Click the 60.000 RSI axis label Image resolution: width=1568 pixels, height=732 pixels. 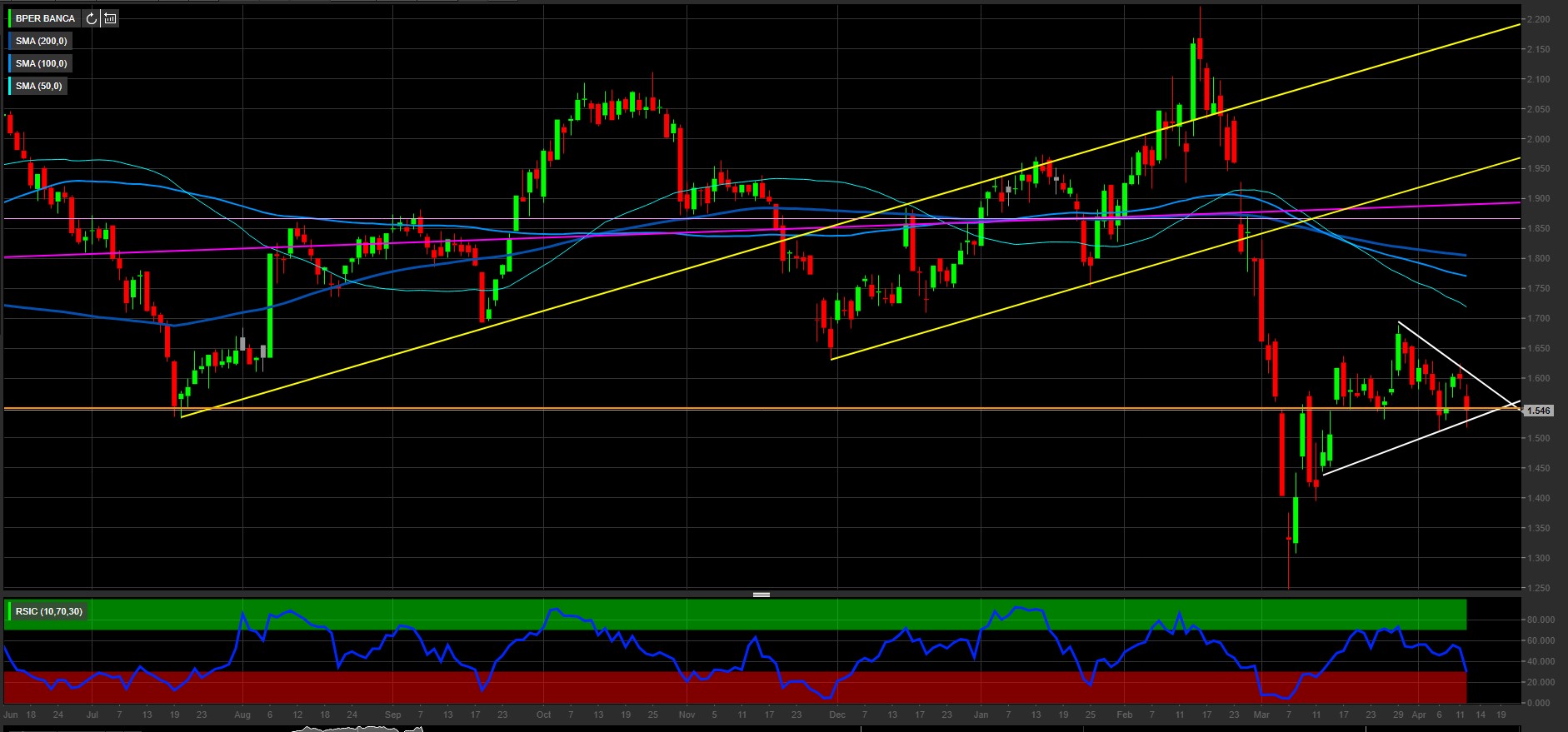point(1541,640)
